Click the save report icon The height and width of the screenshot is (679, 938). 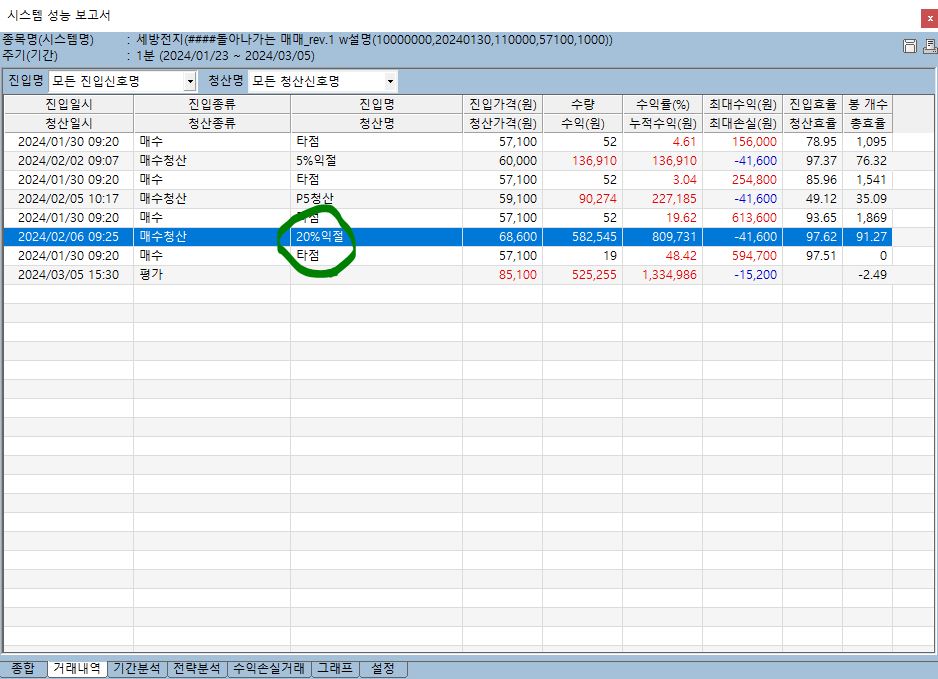pos(909,46)
